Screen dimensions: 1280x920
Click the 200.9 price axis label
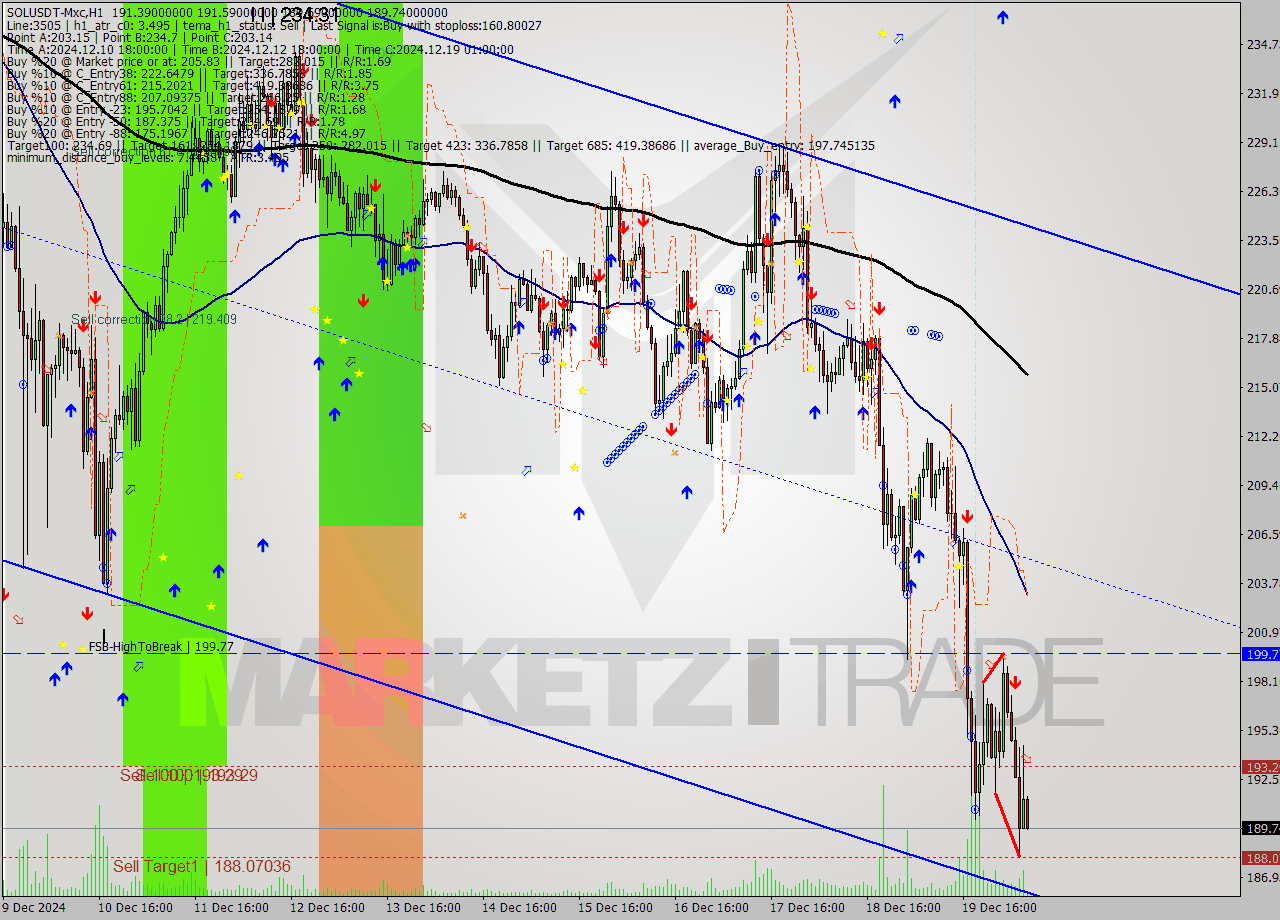click(1262, 633)
